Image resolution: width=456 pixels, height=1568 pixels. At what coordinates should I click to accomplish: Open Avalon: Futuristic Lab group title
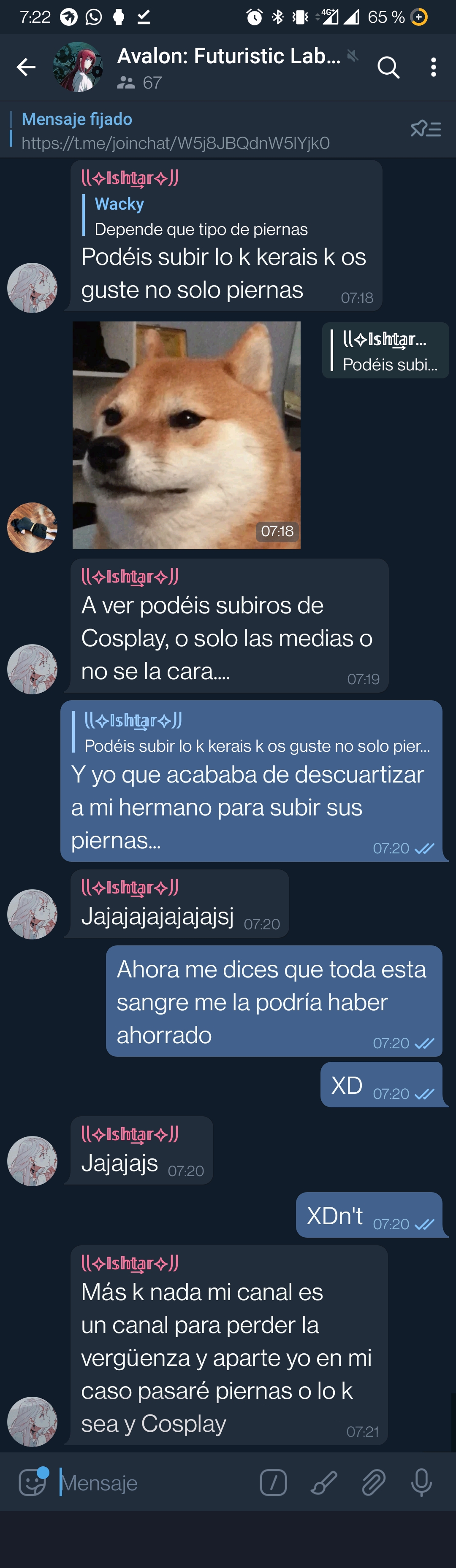point(228,56)
